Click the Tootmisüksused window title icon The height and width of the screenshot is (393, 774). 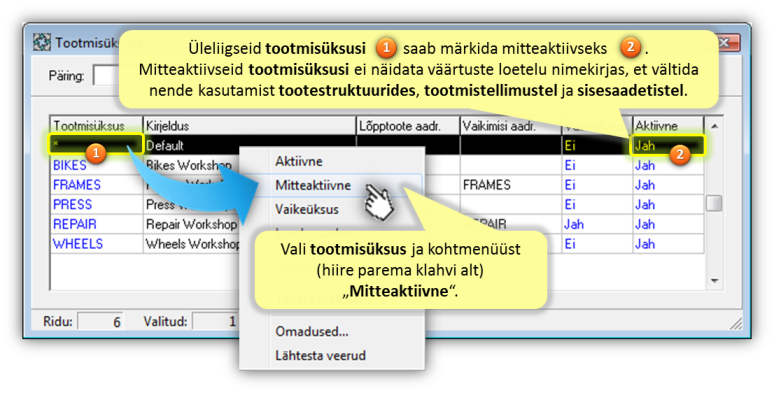[x=42, y=42]
